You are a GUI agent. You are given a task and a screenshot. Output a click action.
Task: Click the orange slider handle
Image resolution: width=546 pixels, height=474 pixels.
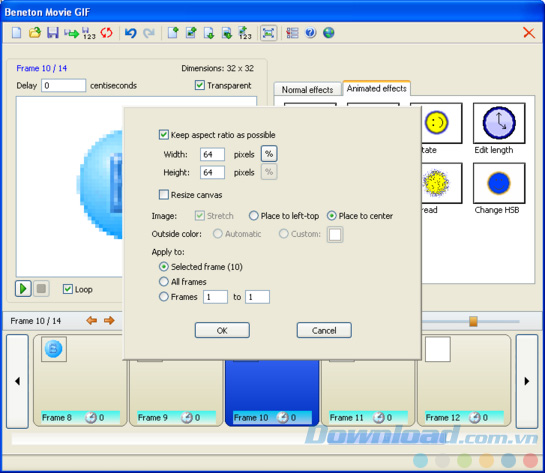click(473, 321)
